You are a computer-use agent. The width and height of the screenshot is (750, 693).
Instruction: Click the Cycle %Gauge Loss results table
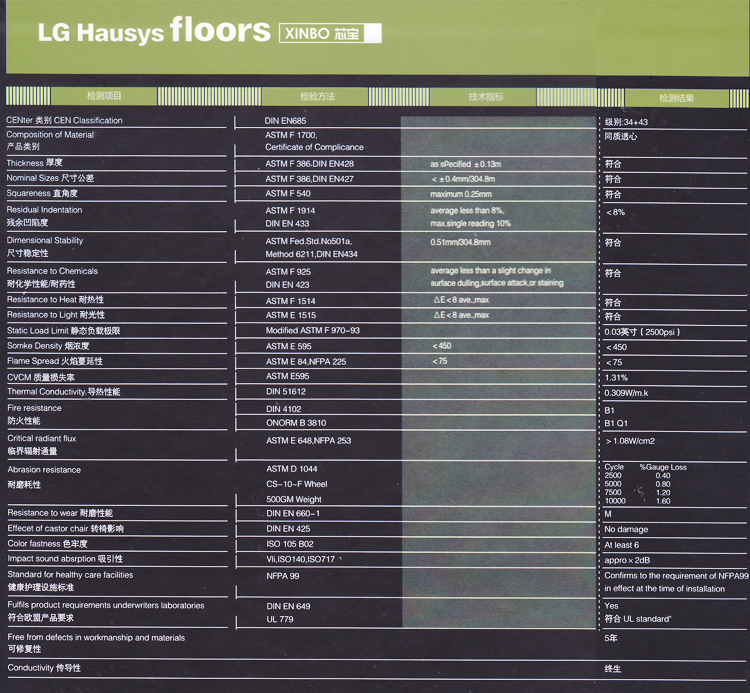pyautogui.click(x=645, y=484)
